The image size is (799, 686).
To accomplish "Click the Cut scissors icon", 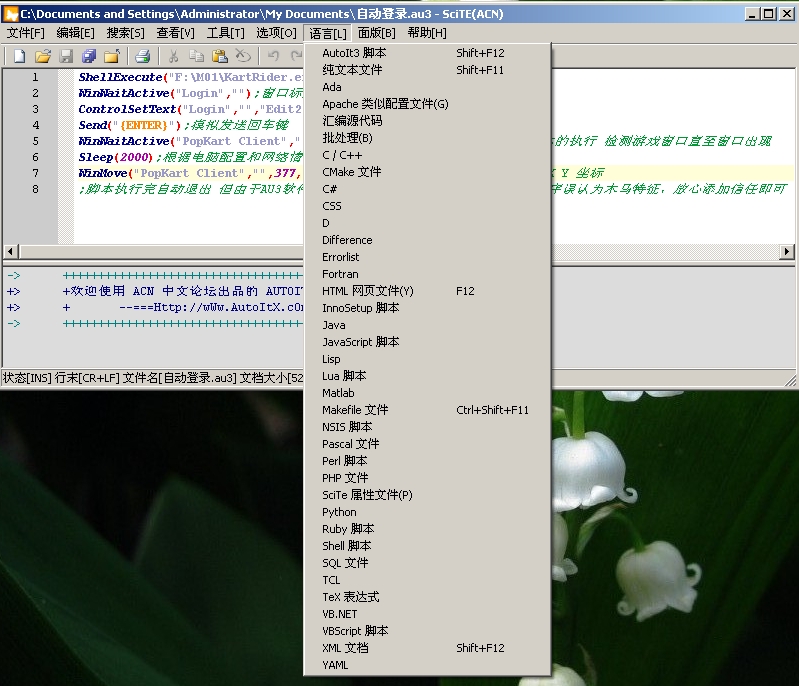I will coord(173,56).
